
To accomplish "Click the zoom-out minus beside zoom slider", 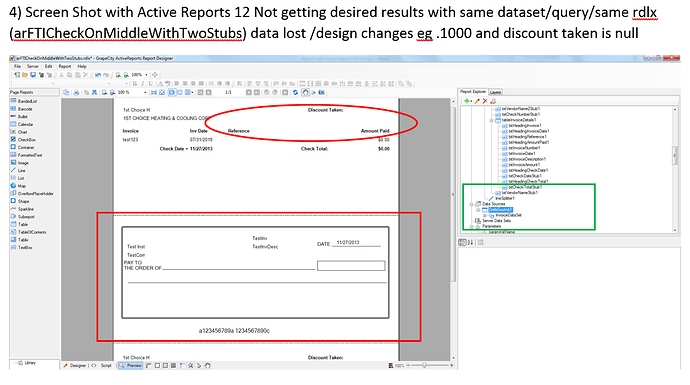I will [408, 365].
